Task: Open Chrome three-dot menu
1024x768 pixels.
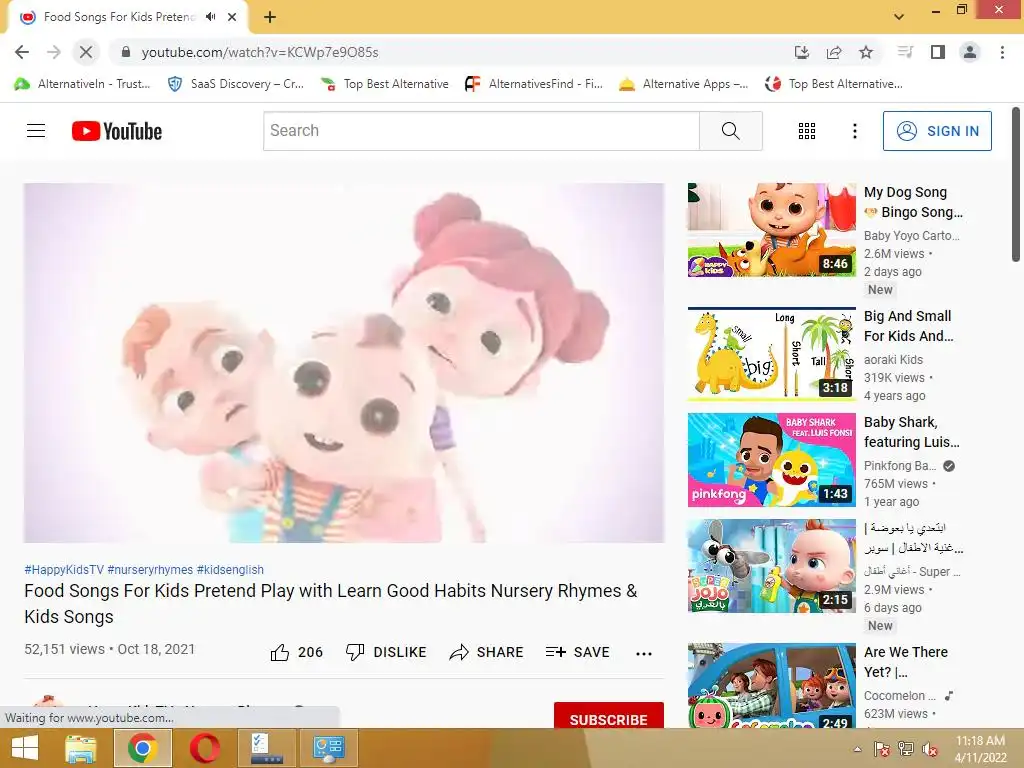Action: [x=1002, y=52]
